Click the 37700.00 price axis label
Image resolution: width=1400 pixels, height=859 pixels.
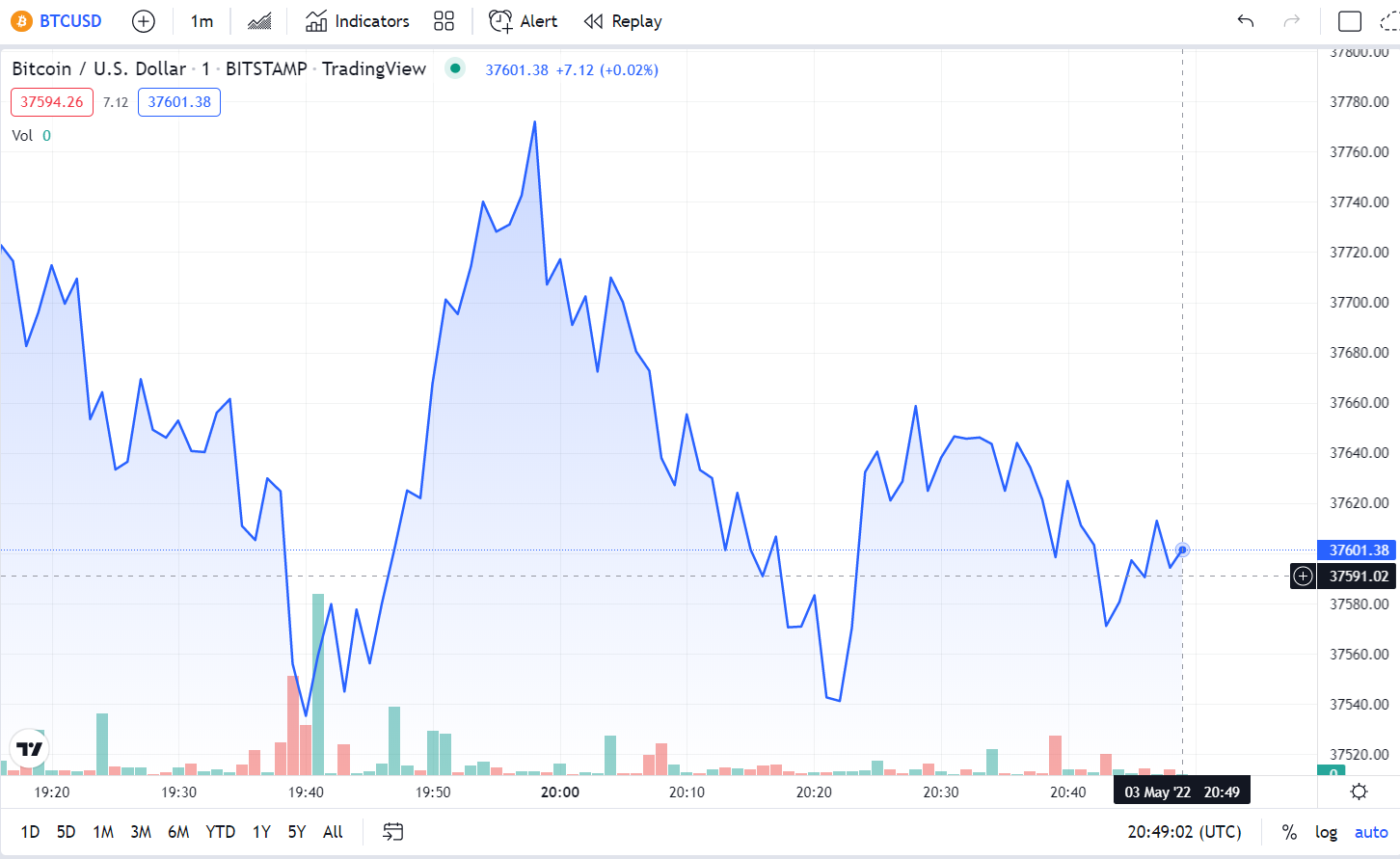1360,303
